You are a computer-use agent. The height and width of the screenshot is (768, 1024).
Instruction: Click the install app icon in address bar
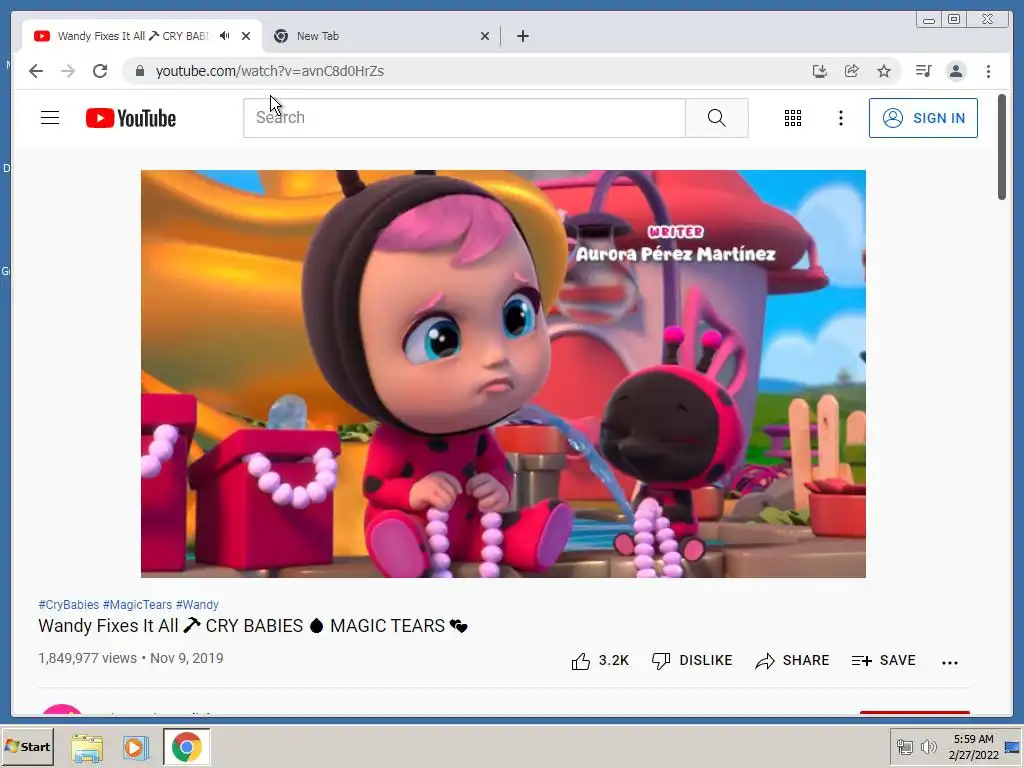(x=820, y=71)
